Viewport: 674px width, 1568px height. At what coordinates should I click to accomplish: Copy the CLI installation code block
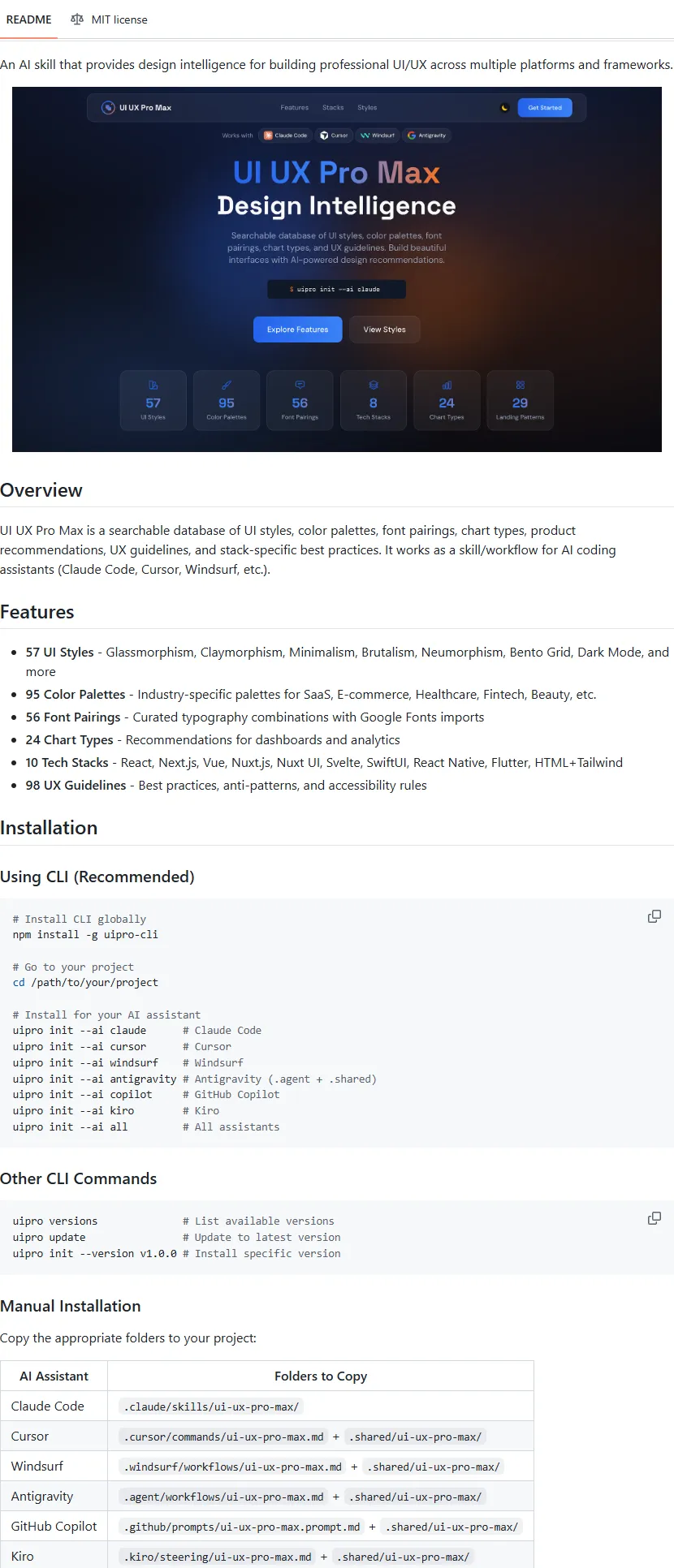click(x=654, y=916)
